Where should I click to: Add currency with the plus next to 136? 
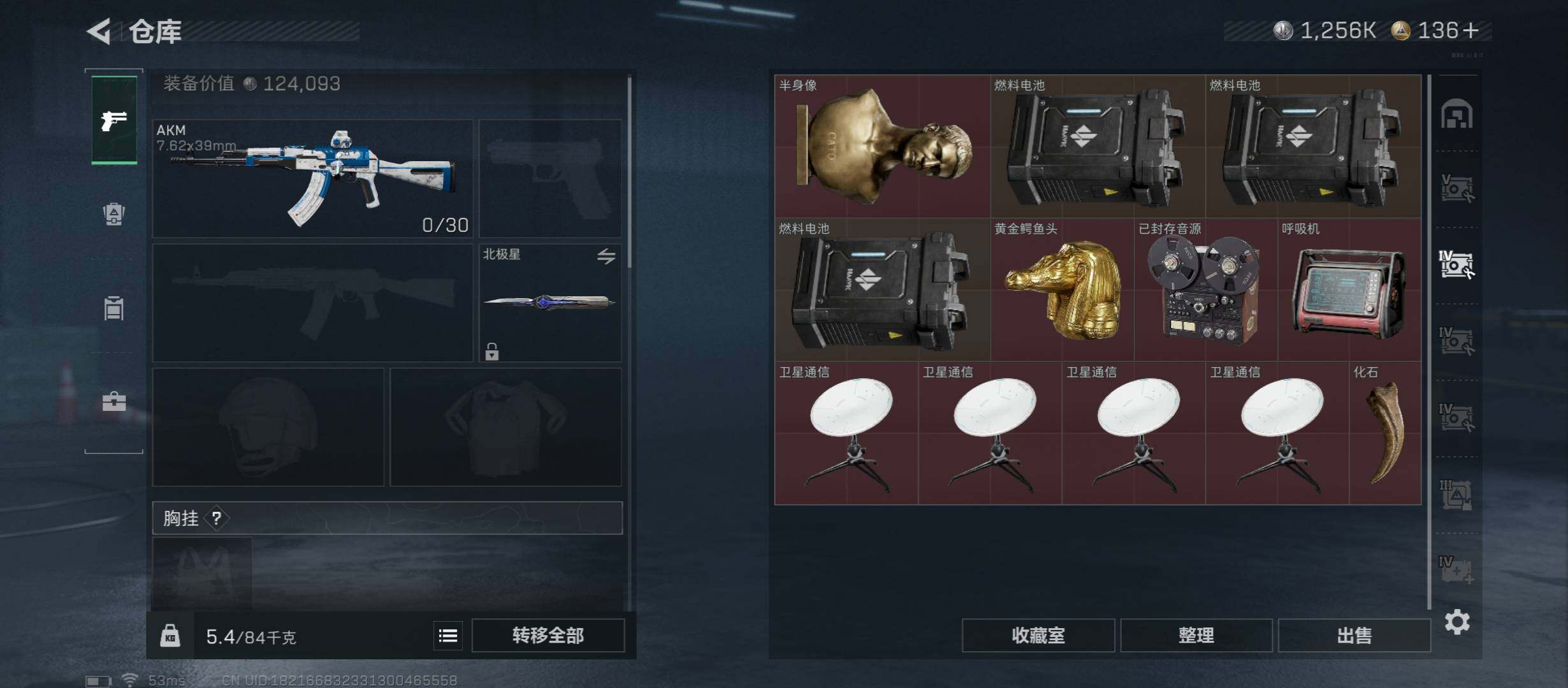pos(1471,30)
